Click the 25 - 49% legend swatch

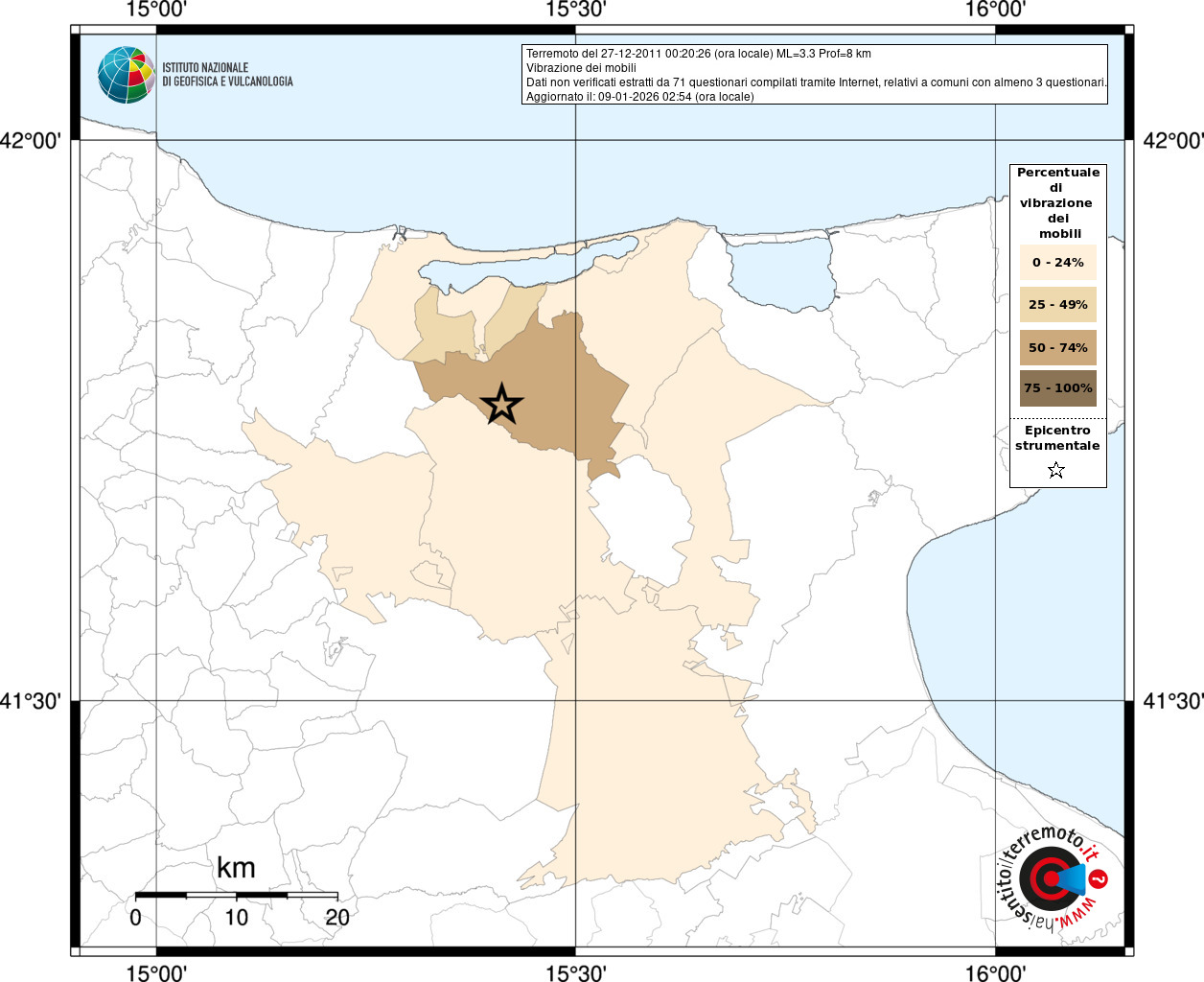[x=1058, y=304]
